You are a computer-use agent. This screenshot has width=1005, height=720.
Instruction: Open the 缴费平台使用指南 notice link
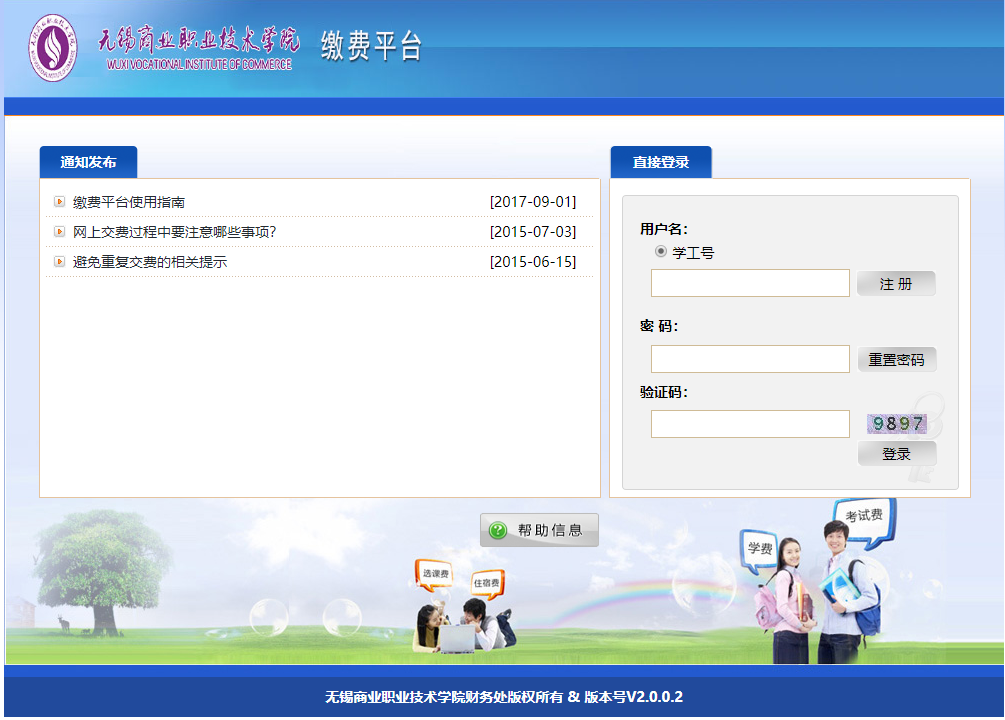coord(129,202)
